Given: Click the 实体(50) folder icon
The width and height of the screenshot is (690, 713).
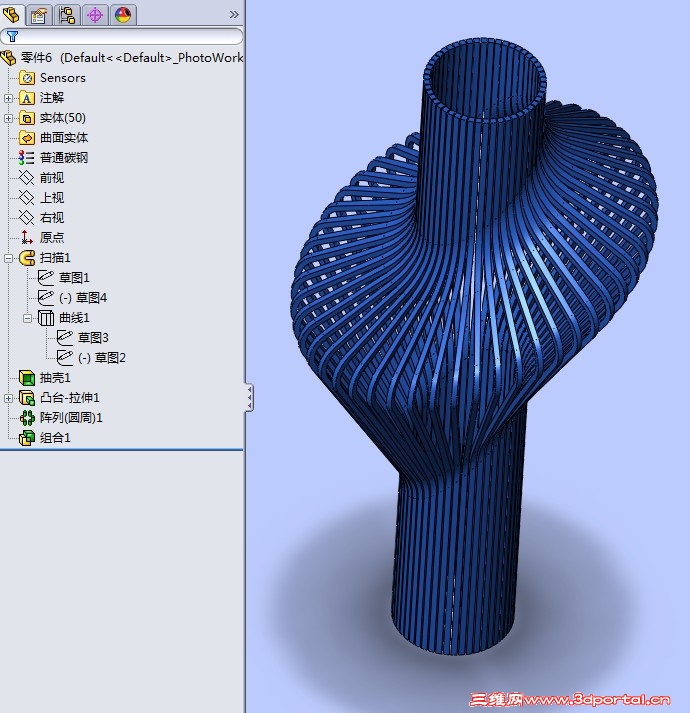Looking at the screenshot, I should click(x=27, y=118).
